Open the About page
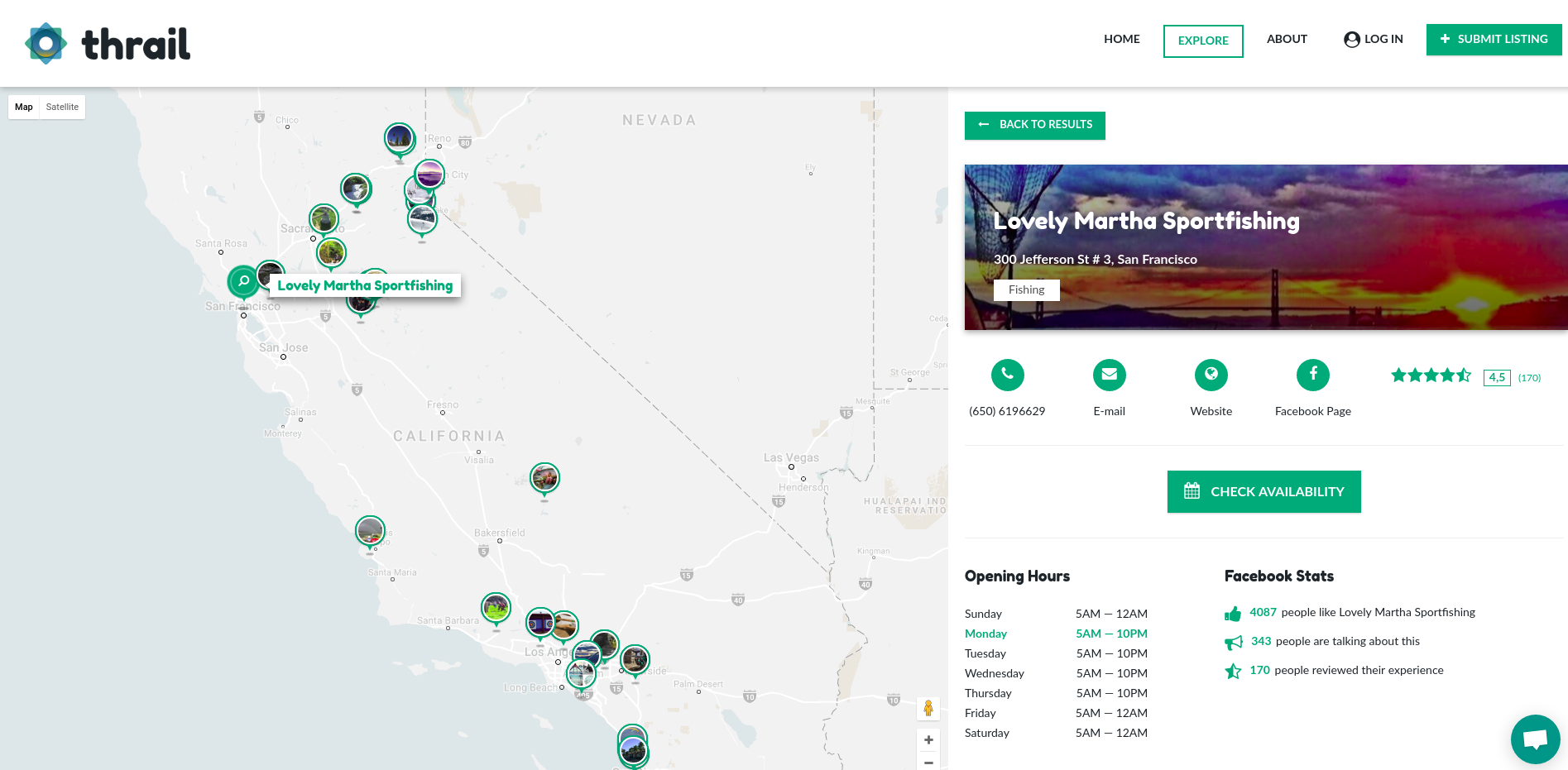The width and height of the screenshot is (1568, 770). (x=1287, y=39)
